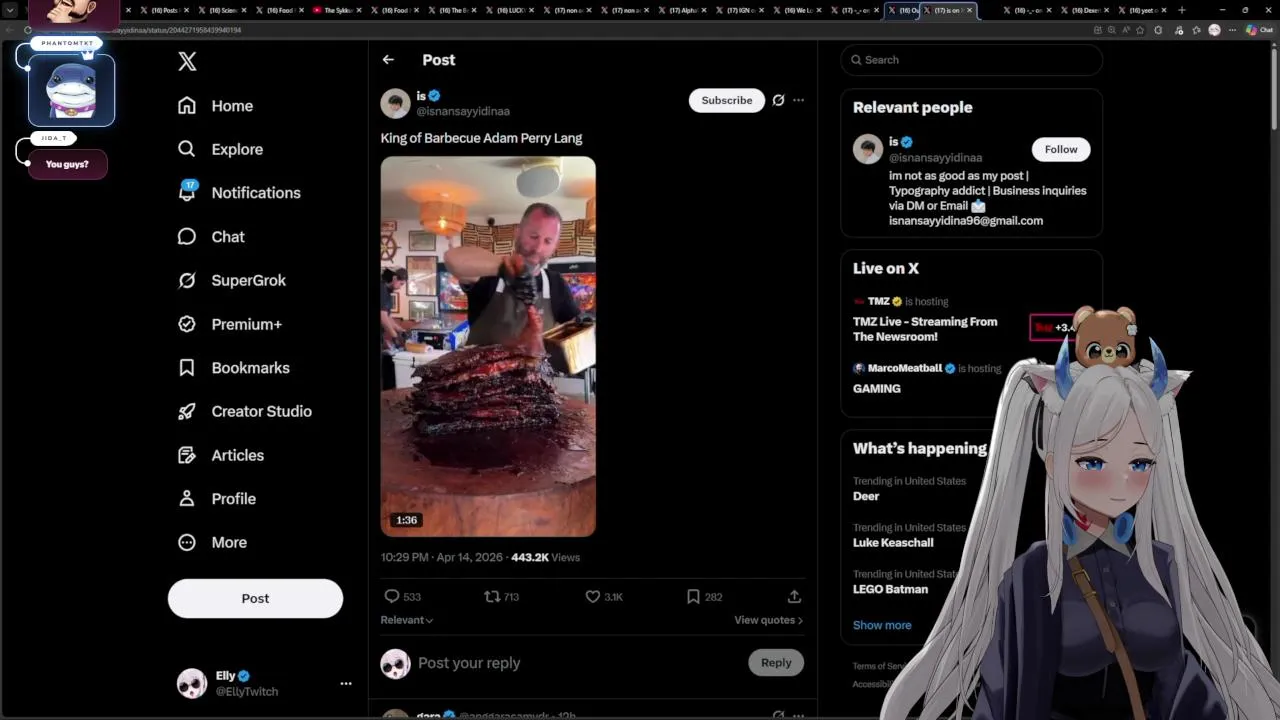
Task: Repost using the icon showing 713
Action: tap(502, 596)
